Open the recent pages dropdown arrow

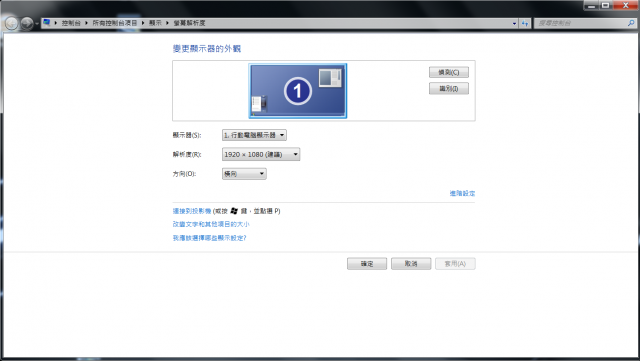[x=37, y=24]
